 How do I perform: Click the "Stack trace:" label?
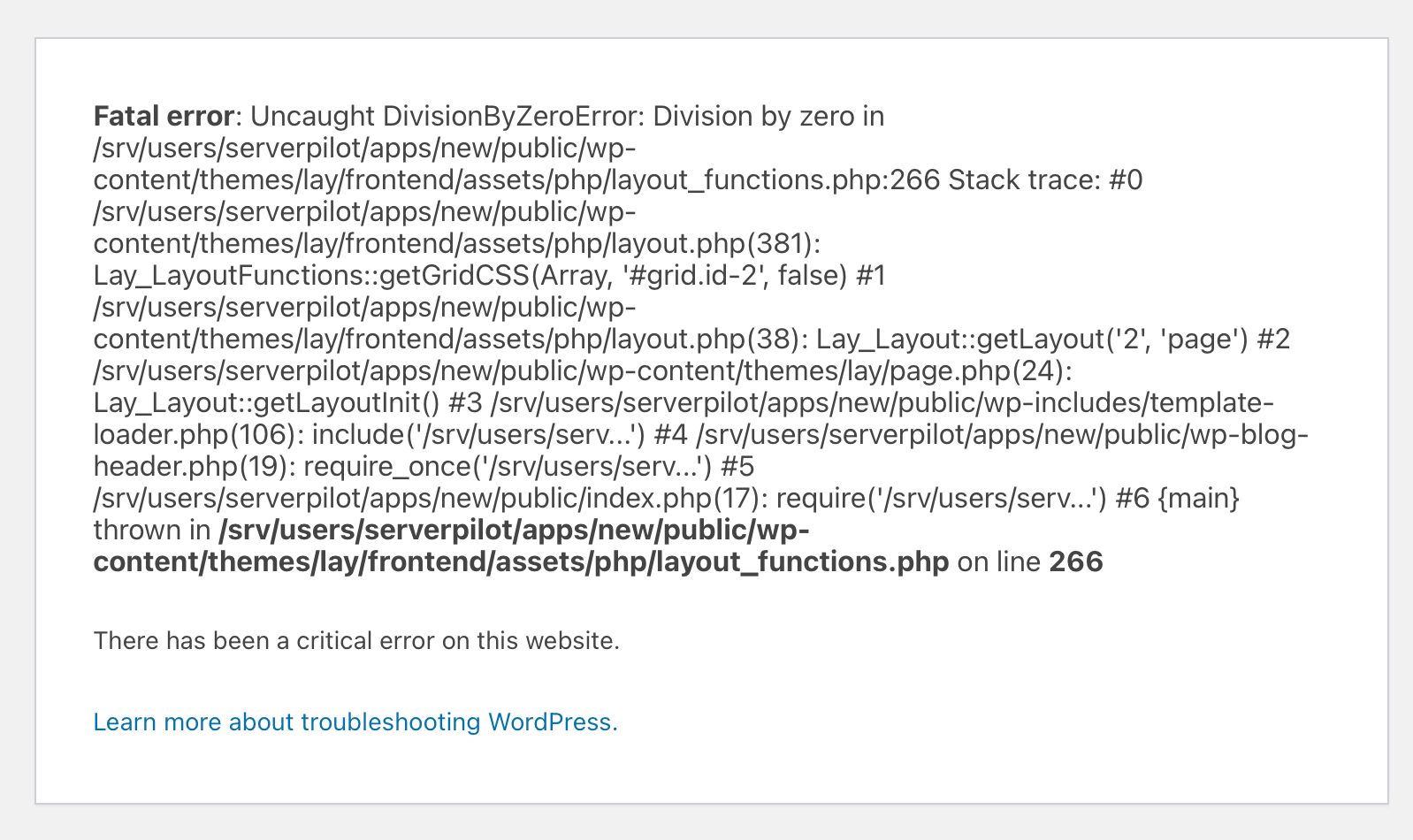[x=1024, y=179]
